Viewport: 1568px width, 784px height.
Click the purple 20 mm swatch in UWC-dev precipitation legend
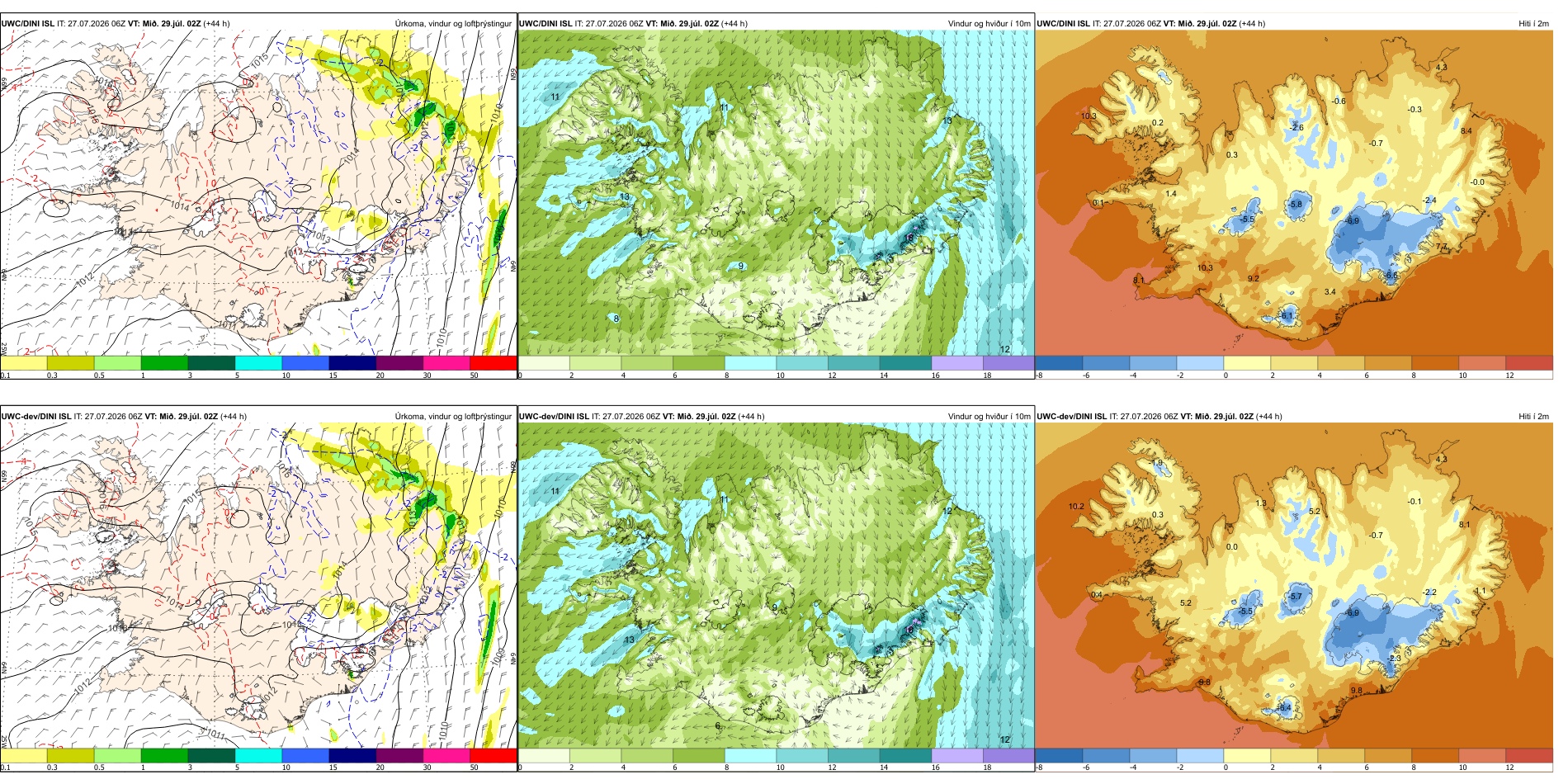(x=399, y=755)
